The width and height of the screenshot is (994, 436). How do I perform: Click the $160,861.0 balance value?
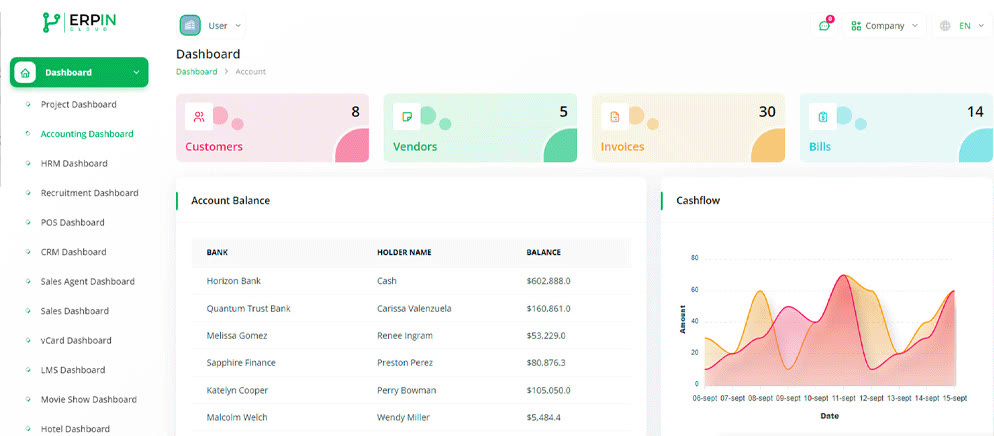pos(548,309)
